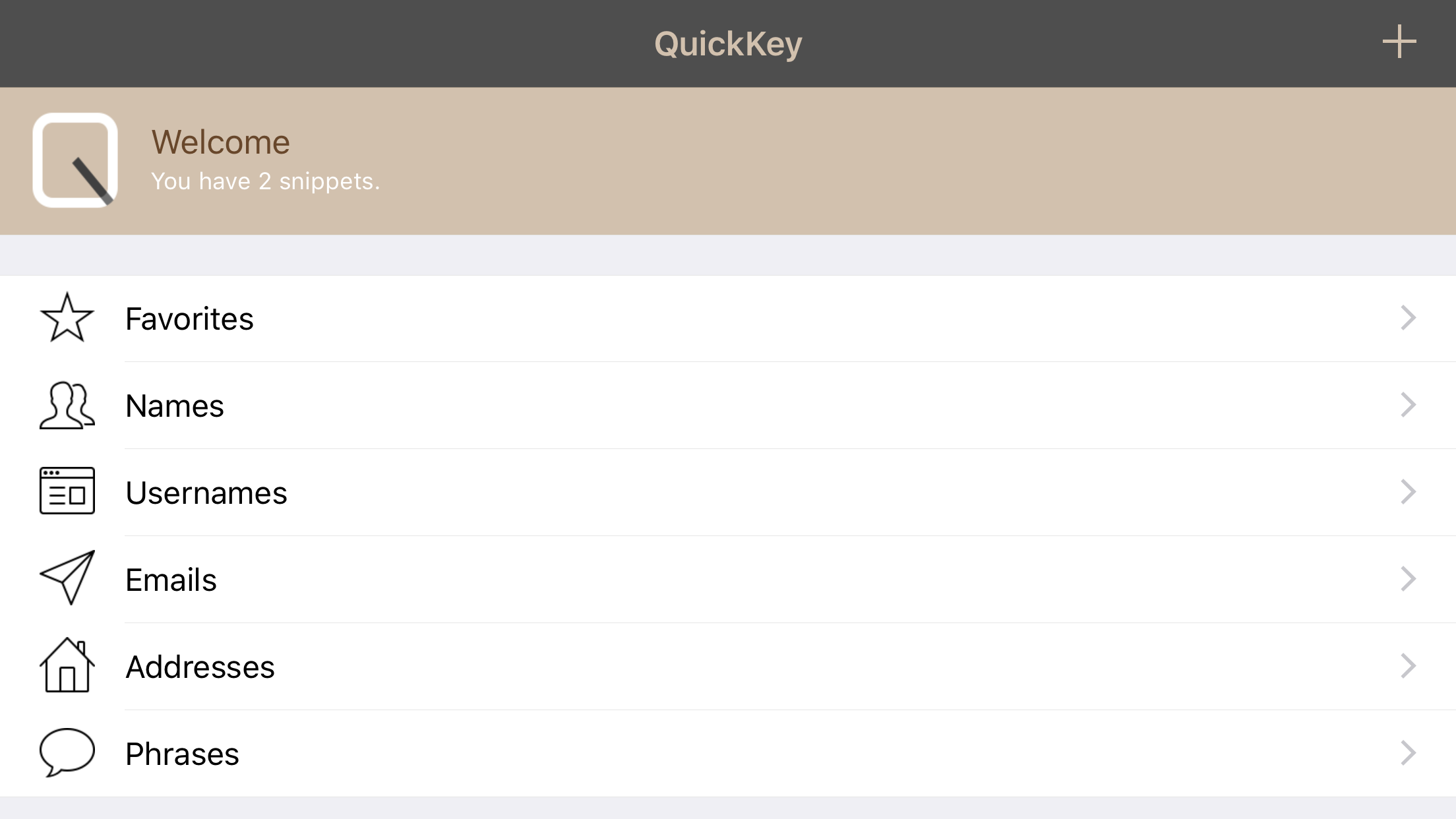Click the Phrases speech bubble icon
The width and height of the screenshot is (1456, 819).
point(67,752)
